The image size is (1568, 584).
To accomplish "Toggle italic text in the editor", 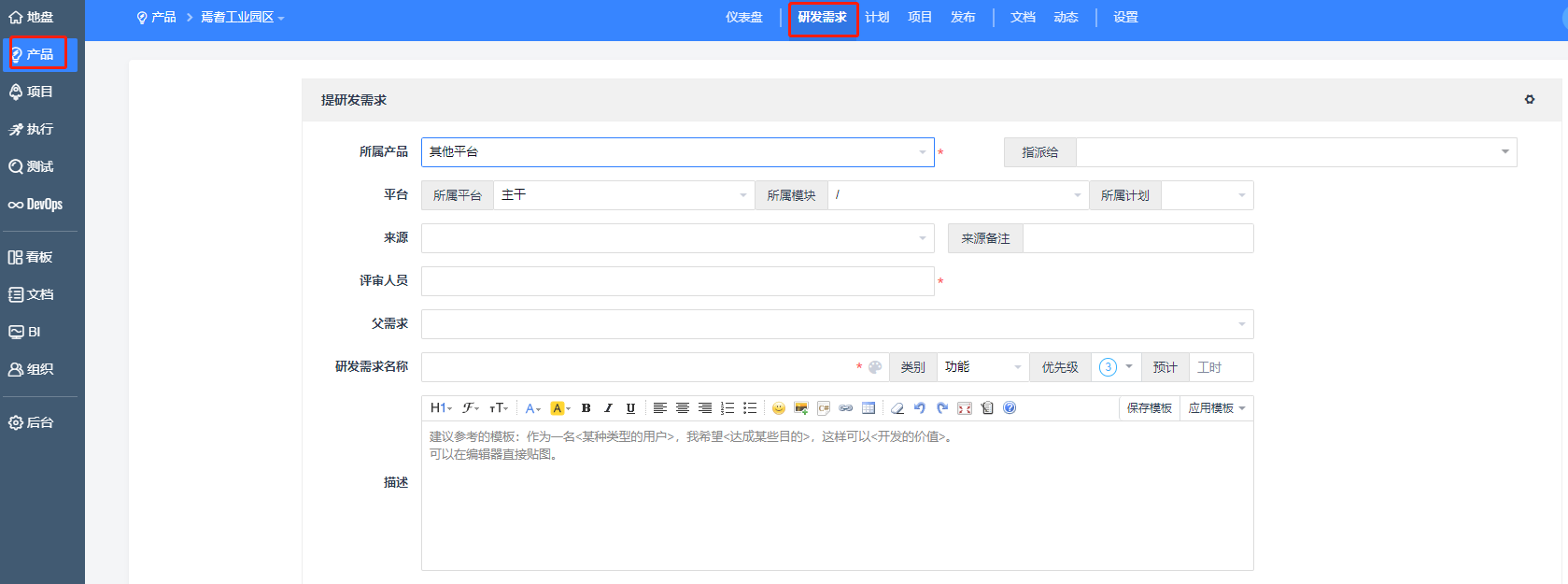I will [x=608, y=408].
